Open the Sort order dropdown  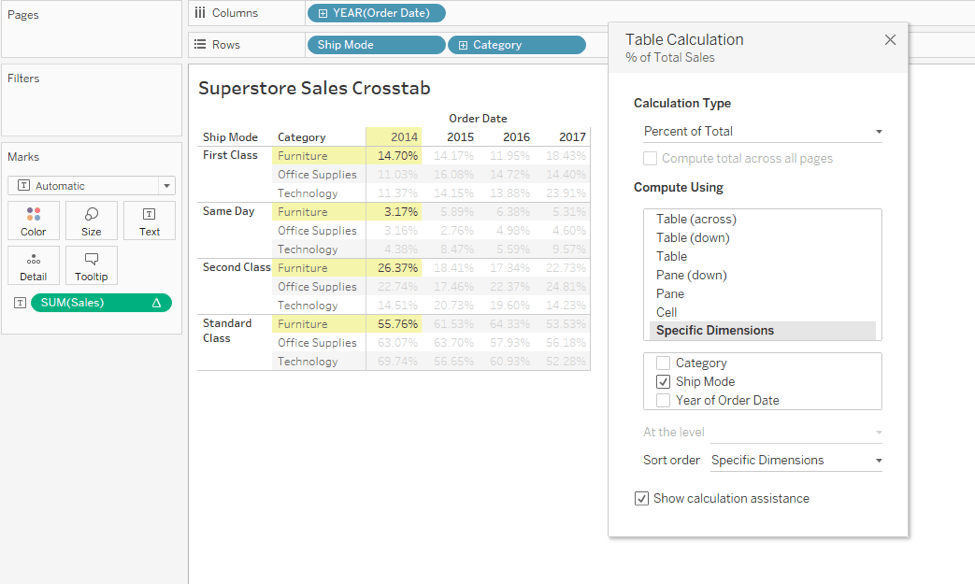coord(795,460)
